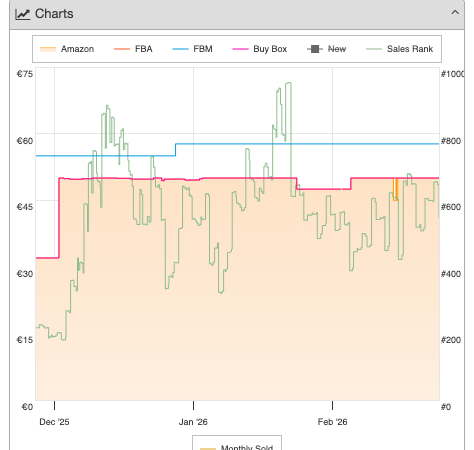The height and width of the screenshot is (450, 474).
Task: Click the Feb '26 axis label
Action: click(332, 422)
